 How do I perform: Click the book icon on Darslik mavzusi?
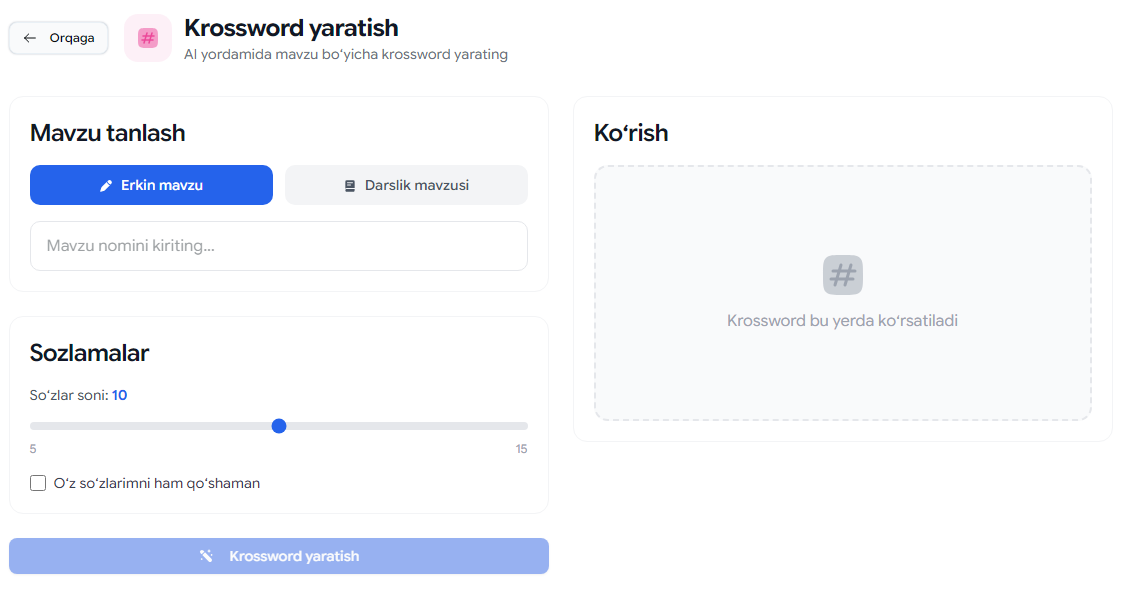point(350,185)
